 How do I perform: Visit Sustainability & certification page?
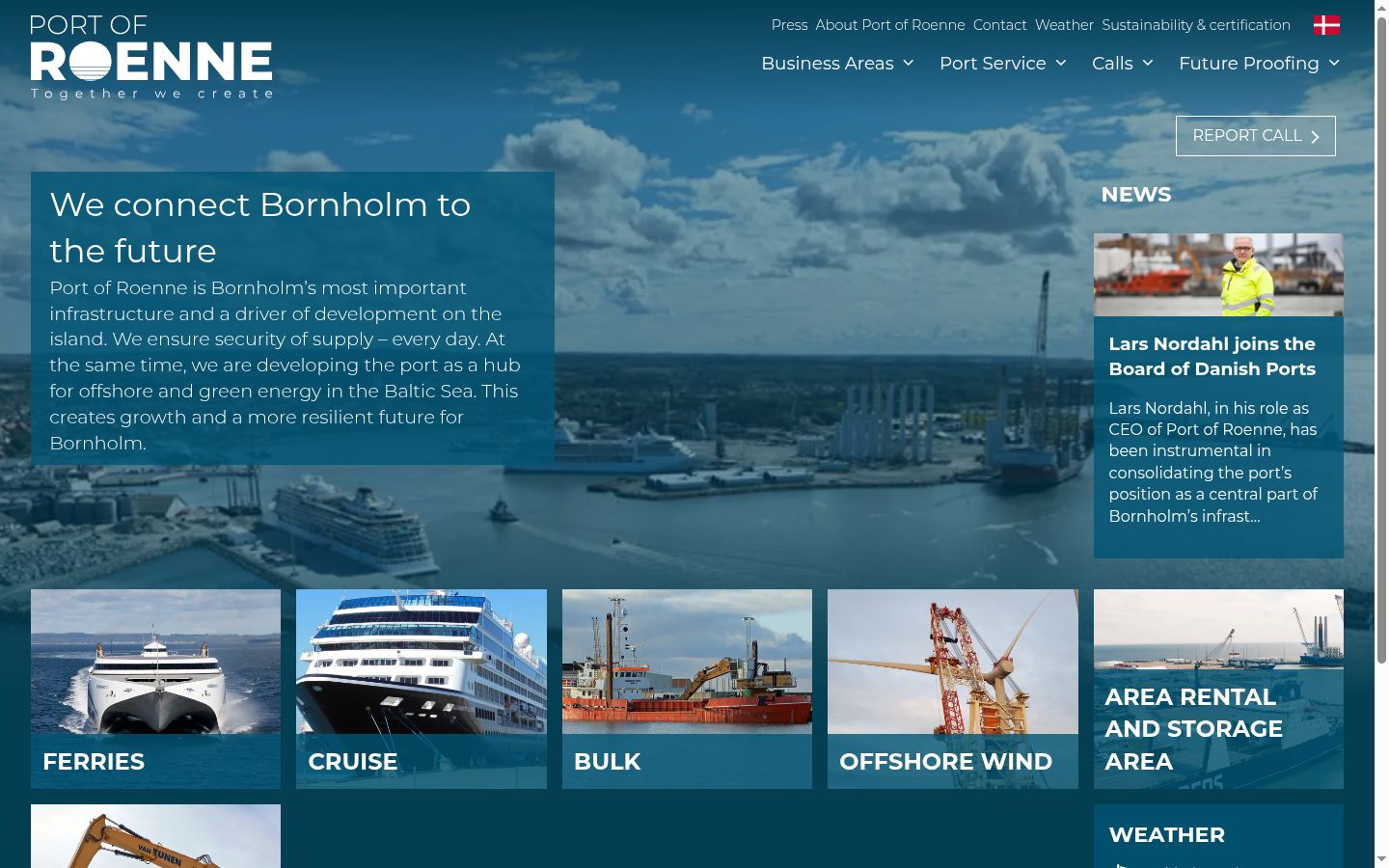(1196, 25)
